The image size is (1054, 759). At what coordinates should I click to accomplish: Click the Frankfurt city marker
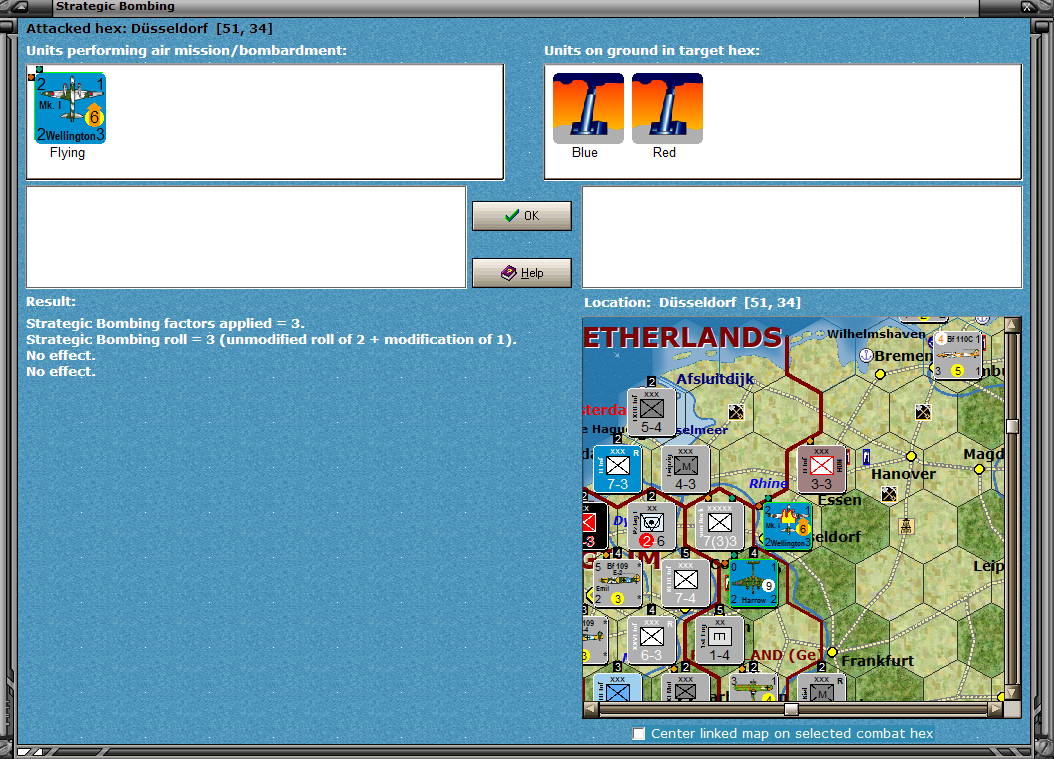[x=832, y=652]
